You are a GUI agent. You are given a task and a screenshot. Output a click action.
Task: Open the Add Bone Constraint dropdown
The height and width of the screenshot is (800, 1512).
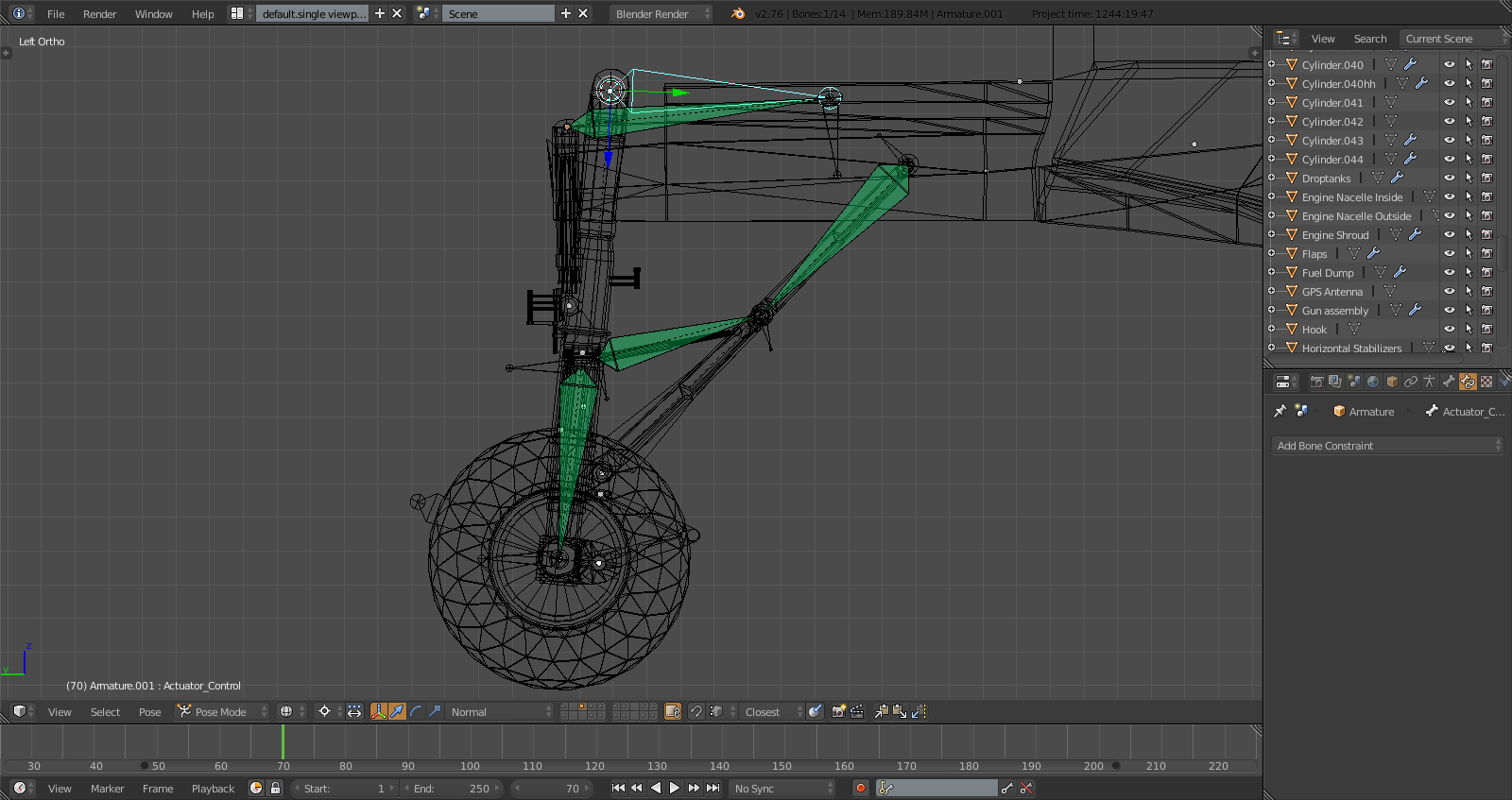click(1386, 445)
